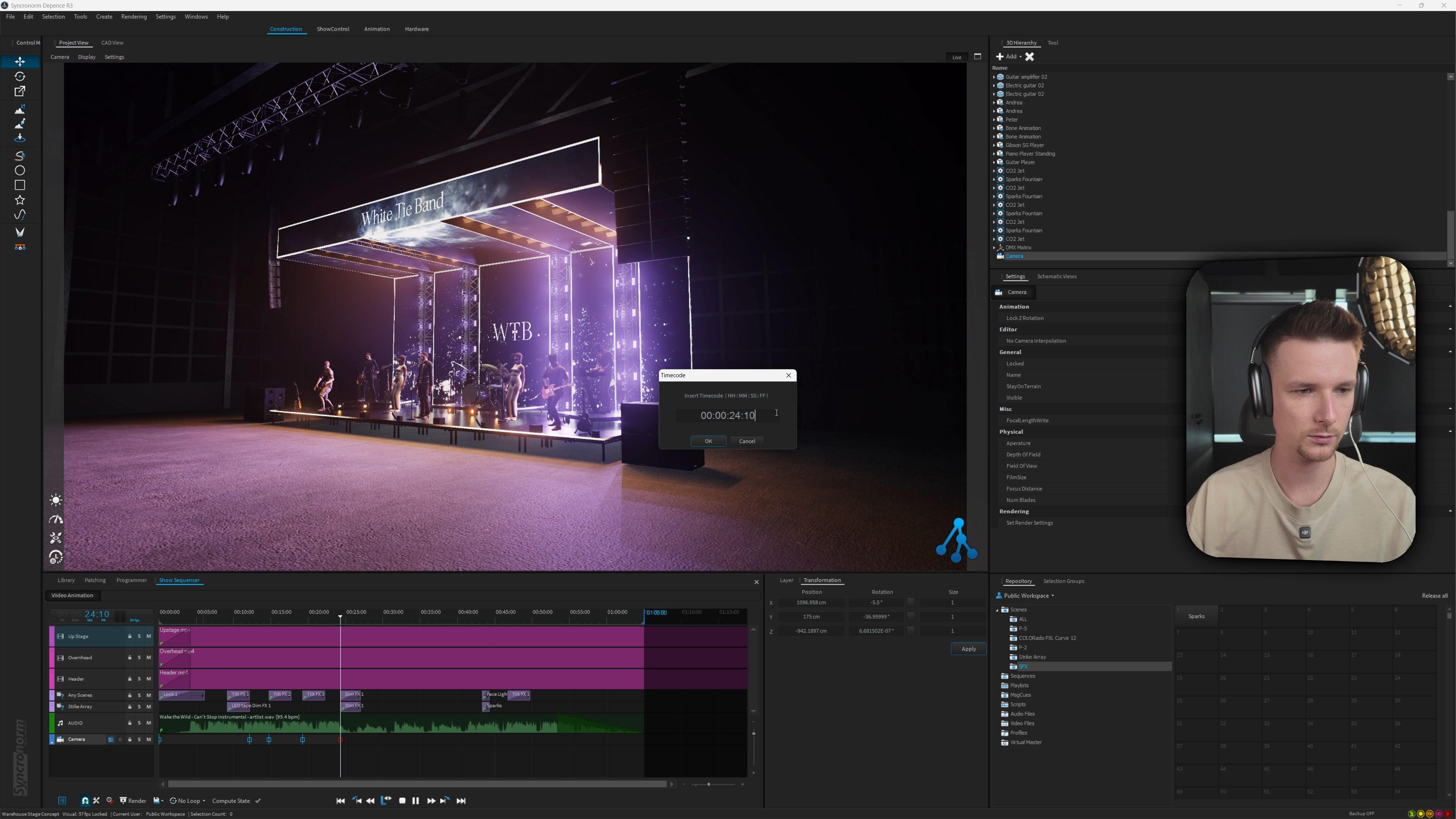Click the Pause playback button
1456x819 pixels.
[x=416, y=800]
